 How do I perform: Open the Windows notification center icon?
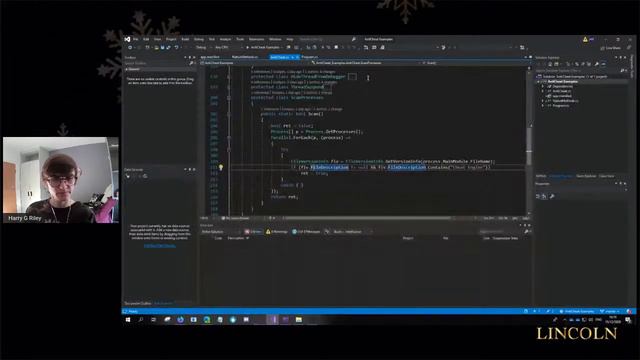[628, 320]
